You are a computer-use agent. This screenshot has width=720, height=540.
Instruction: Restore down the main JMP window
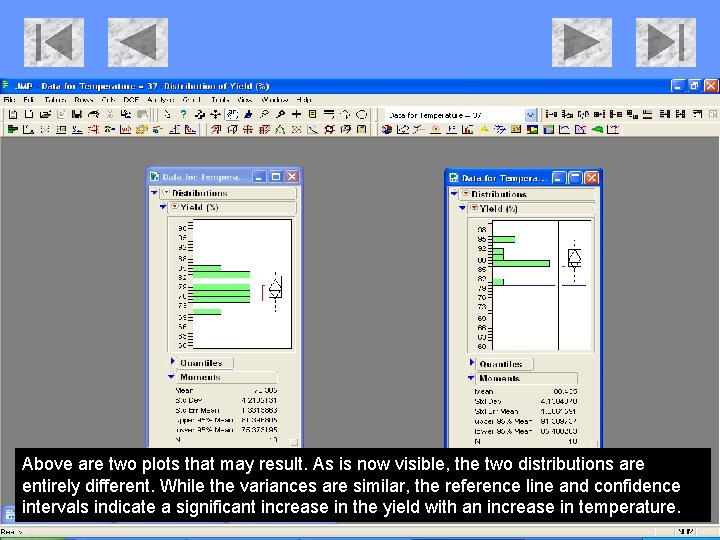pos(694,86)
